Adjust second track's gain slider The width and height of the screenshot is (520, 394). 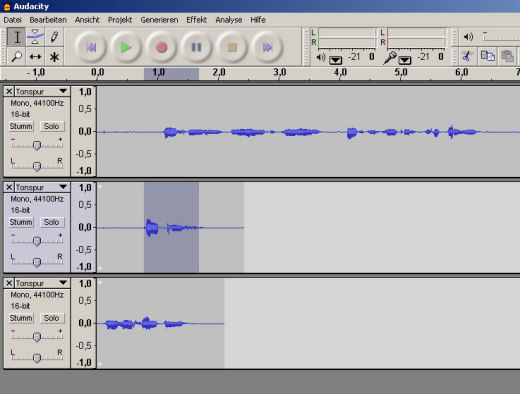point(37,240)
